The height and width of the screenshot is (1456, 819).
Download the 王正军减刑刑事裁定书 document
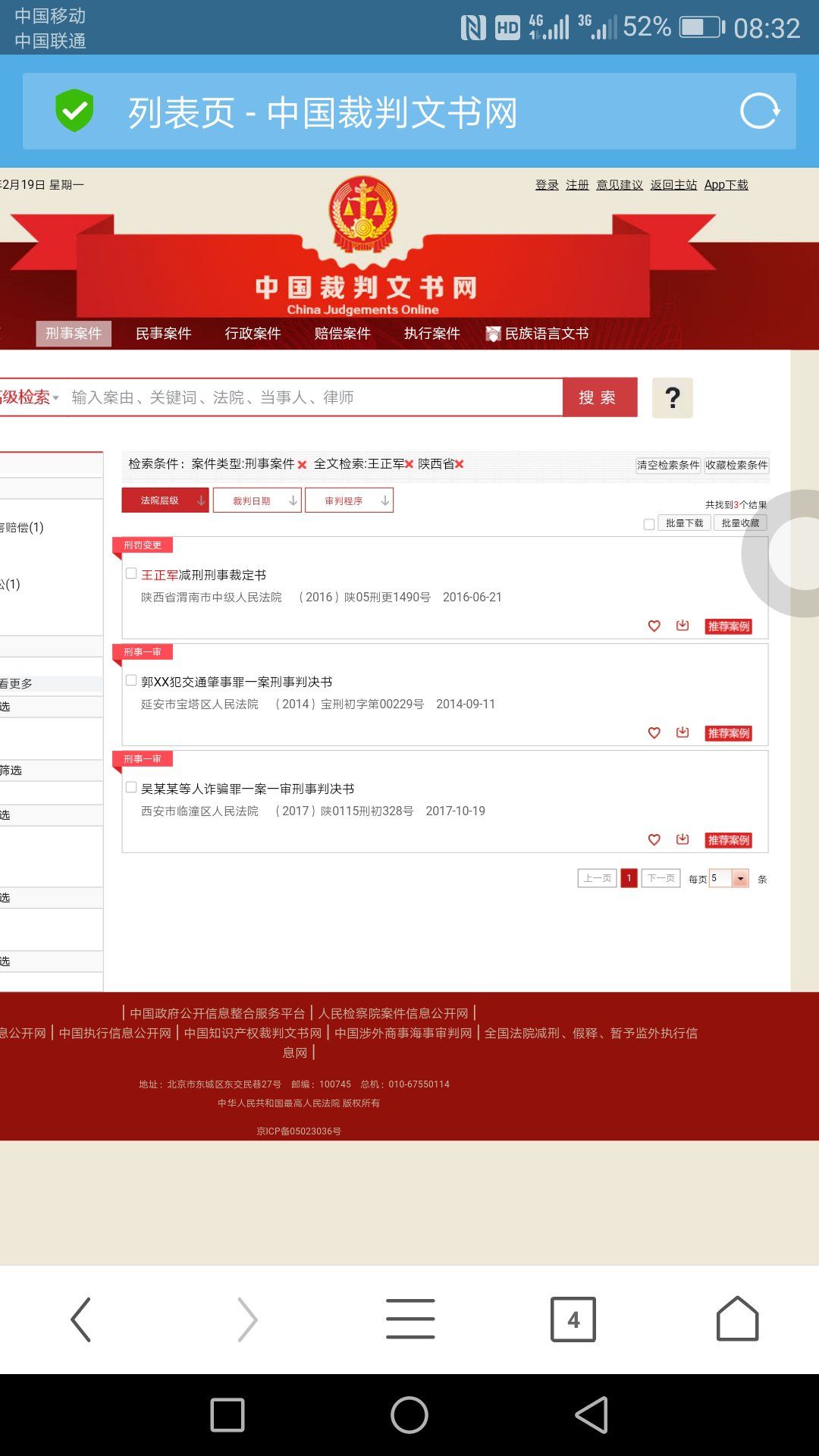pos(682,625)
